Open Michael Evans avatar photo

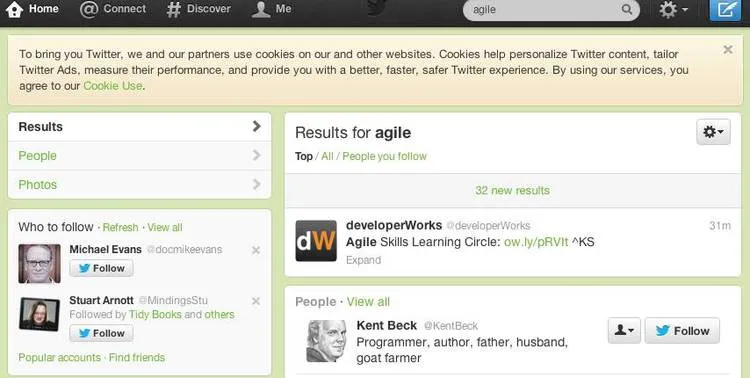click(x=40, y=264)
